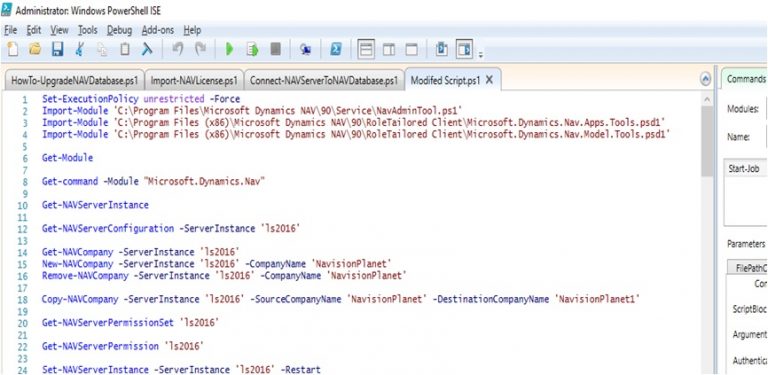Click 'NavisionPlanet1' destination name on line 18
Image resolution: width=768 pixels, height=375 pixels.
click(597, 299)
